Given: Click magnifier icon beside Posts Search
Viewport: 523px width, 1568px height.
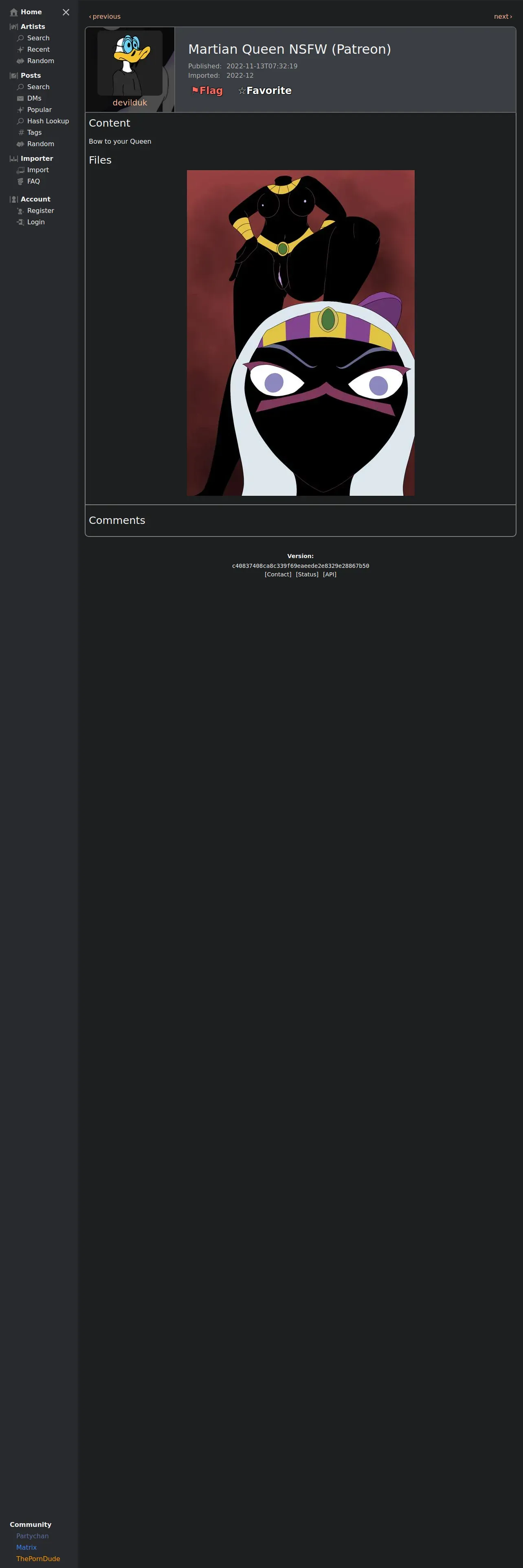Looking at the screenshot, I should coord(21,87).
